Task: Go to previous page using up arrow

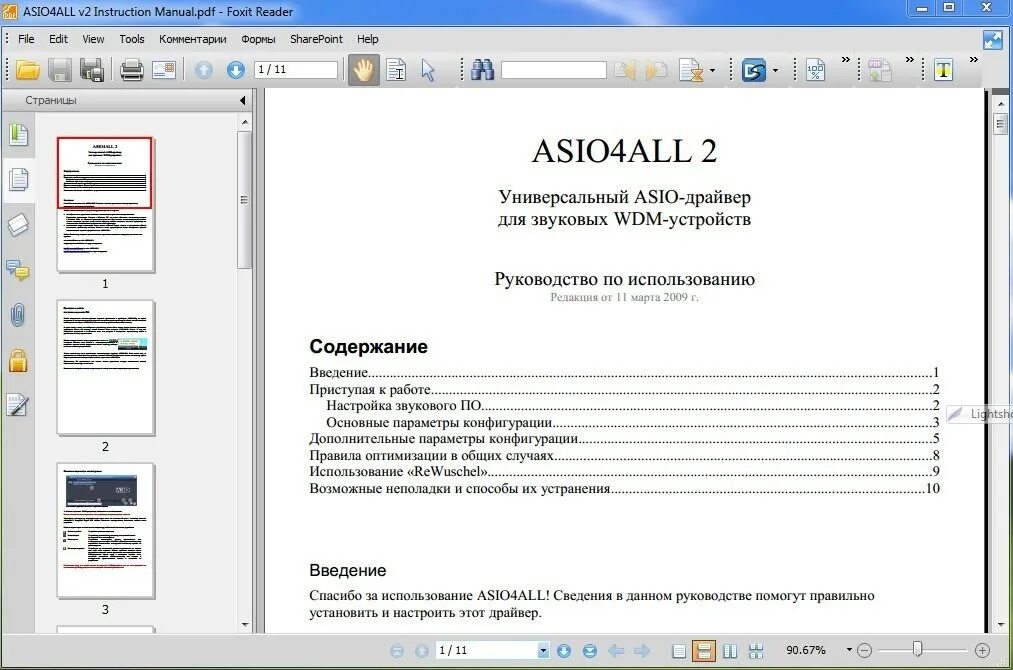Action: pos(204,69)
